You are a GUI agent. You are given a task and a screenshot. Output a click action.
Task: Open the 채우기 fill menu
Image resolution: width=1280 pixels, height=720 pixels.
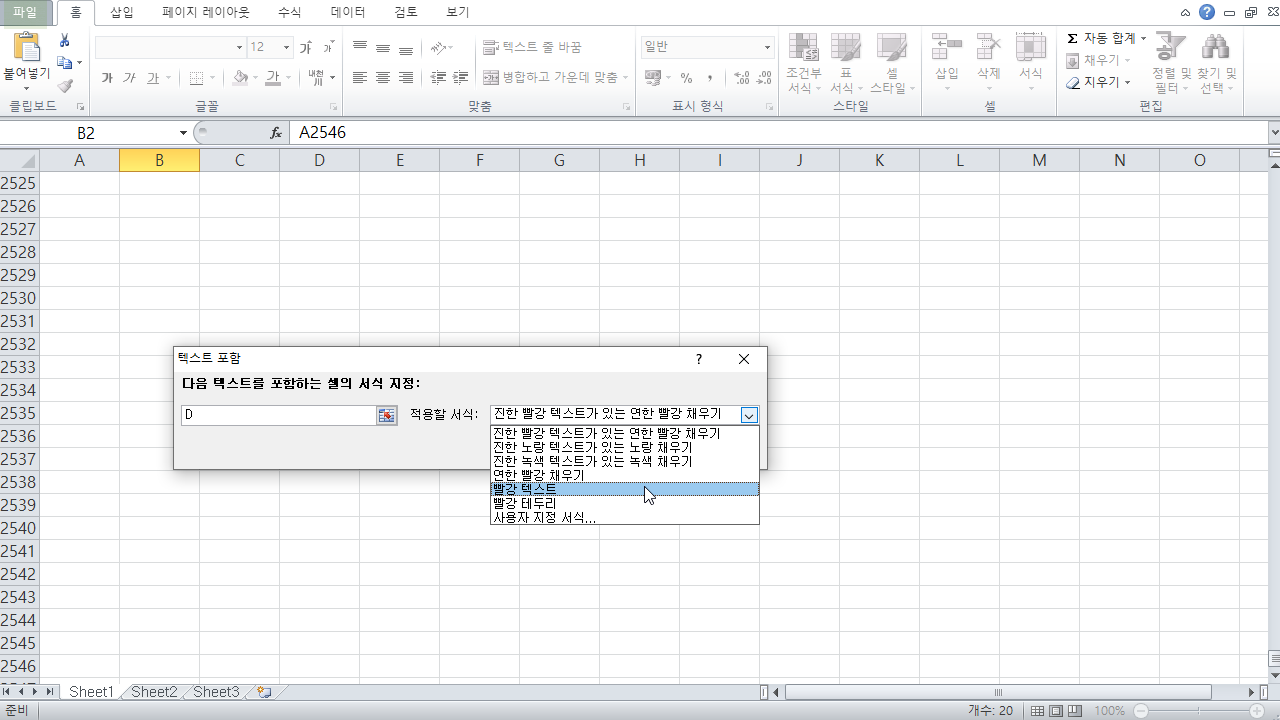(1098, 60)
